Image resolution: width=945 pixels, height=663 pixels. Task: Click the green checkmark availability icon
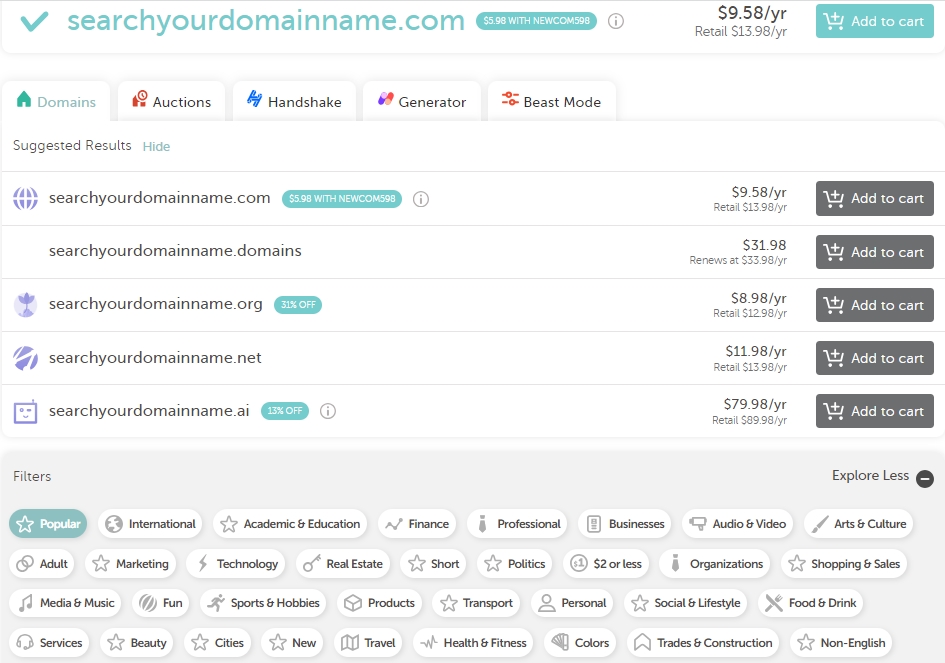point(34,21)
